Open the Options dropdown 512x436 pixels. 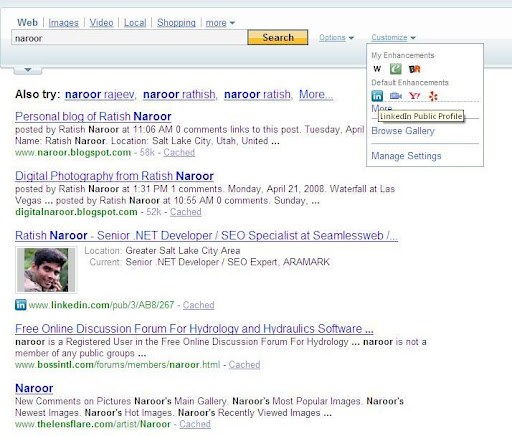tap(336, 37)
